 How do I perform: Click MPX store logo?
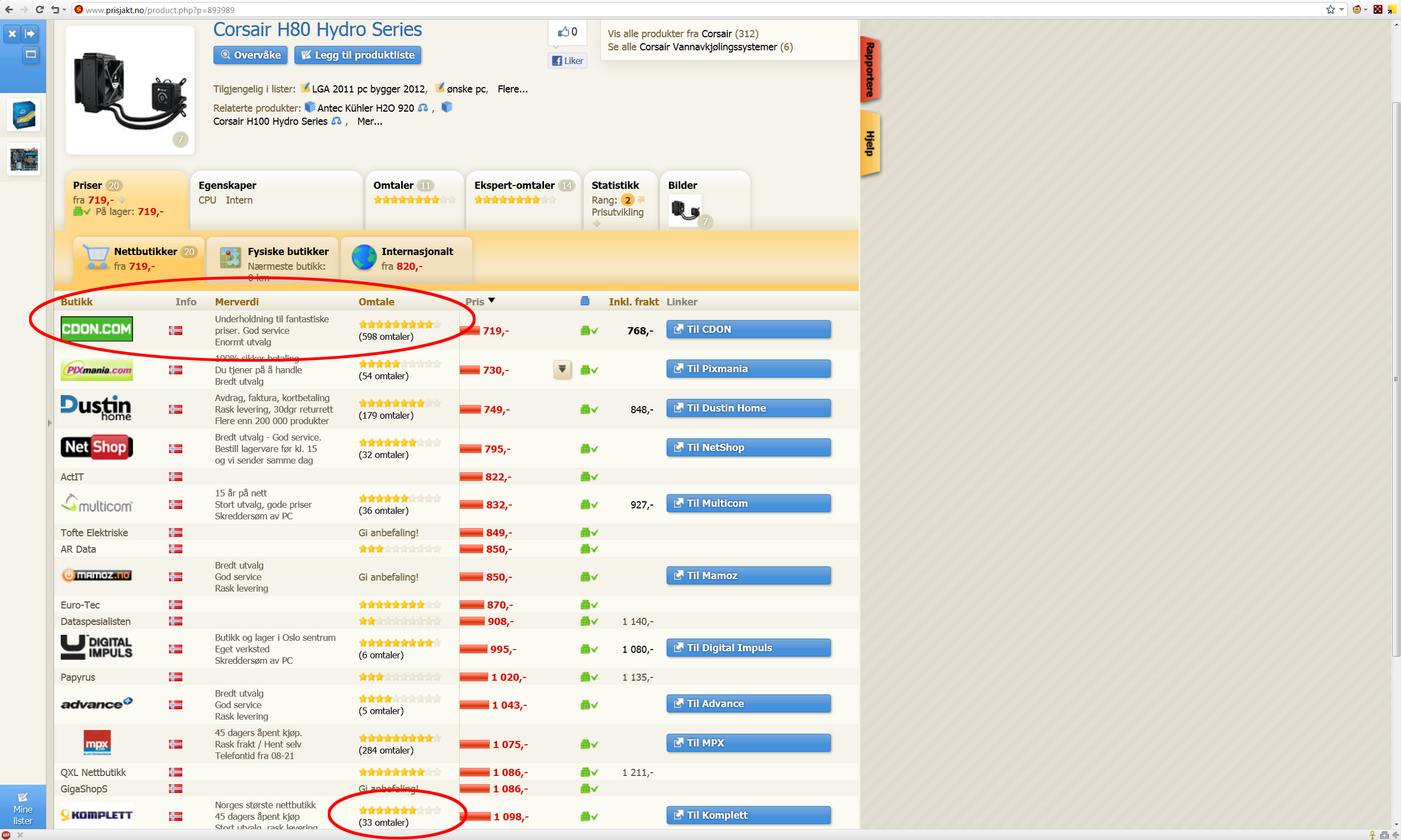97,743
